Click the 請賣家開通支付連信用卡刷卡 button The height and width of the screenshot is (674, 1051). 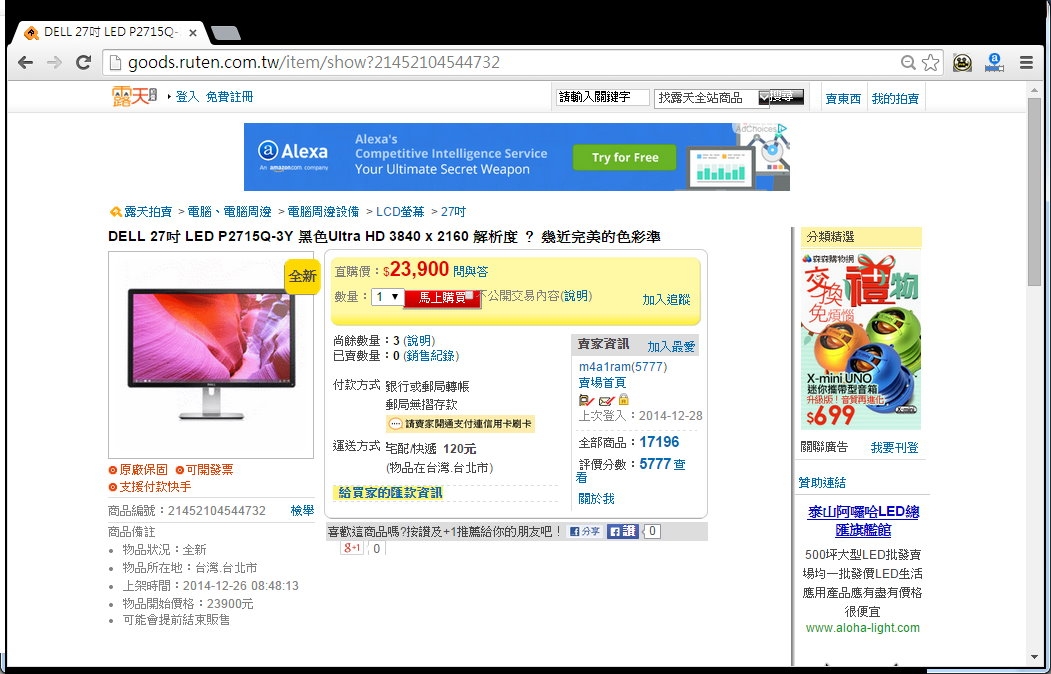[x=460, y=423]
